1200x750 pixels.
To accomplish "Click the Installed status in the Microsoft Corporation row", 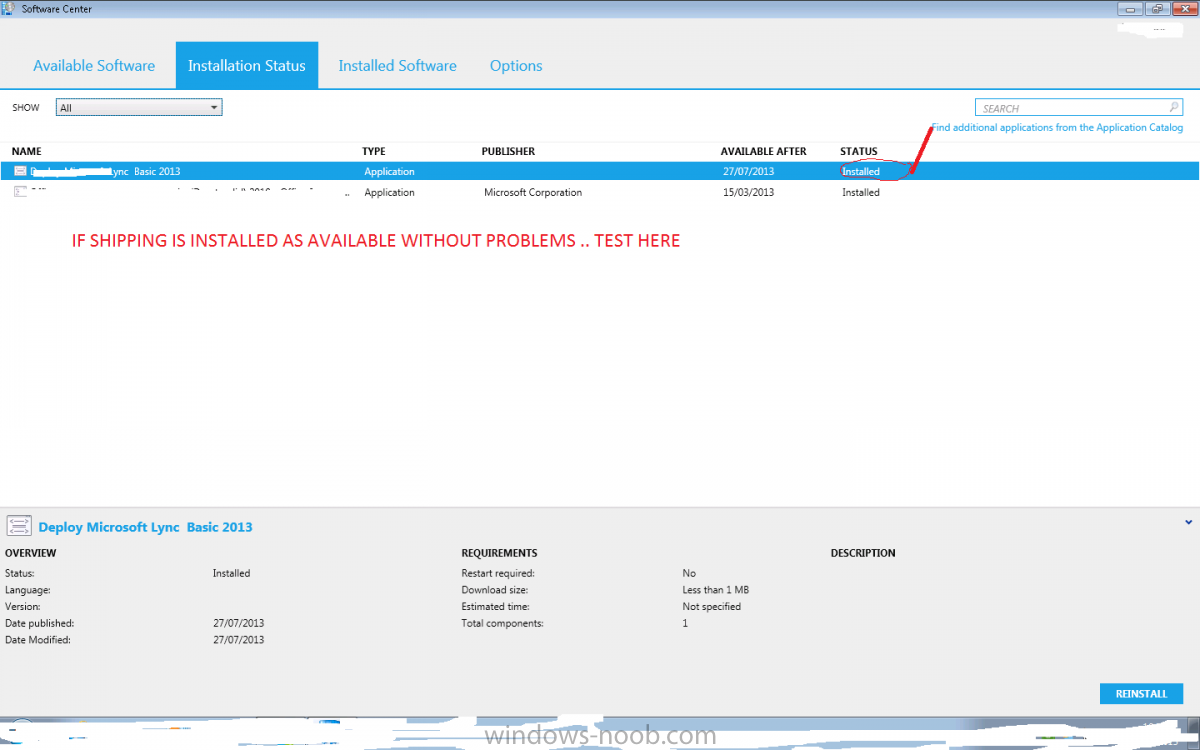I will [x=861, y=192].
